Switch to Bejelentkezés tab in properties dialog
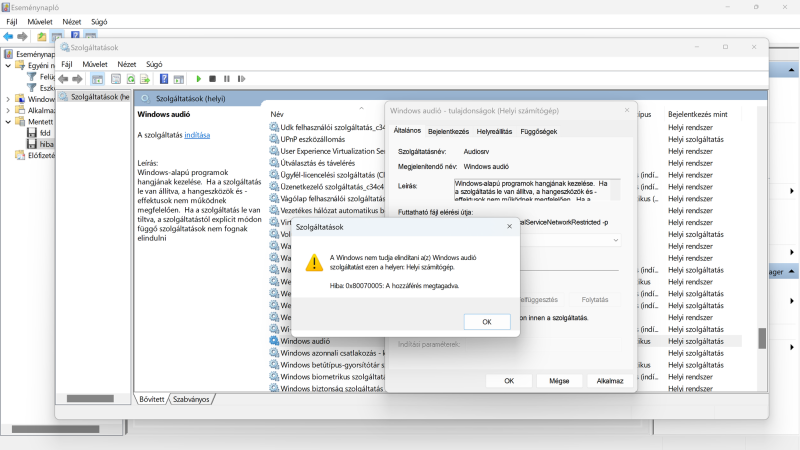The height and width of the screenshot is (450, 800). (448, 132)
